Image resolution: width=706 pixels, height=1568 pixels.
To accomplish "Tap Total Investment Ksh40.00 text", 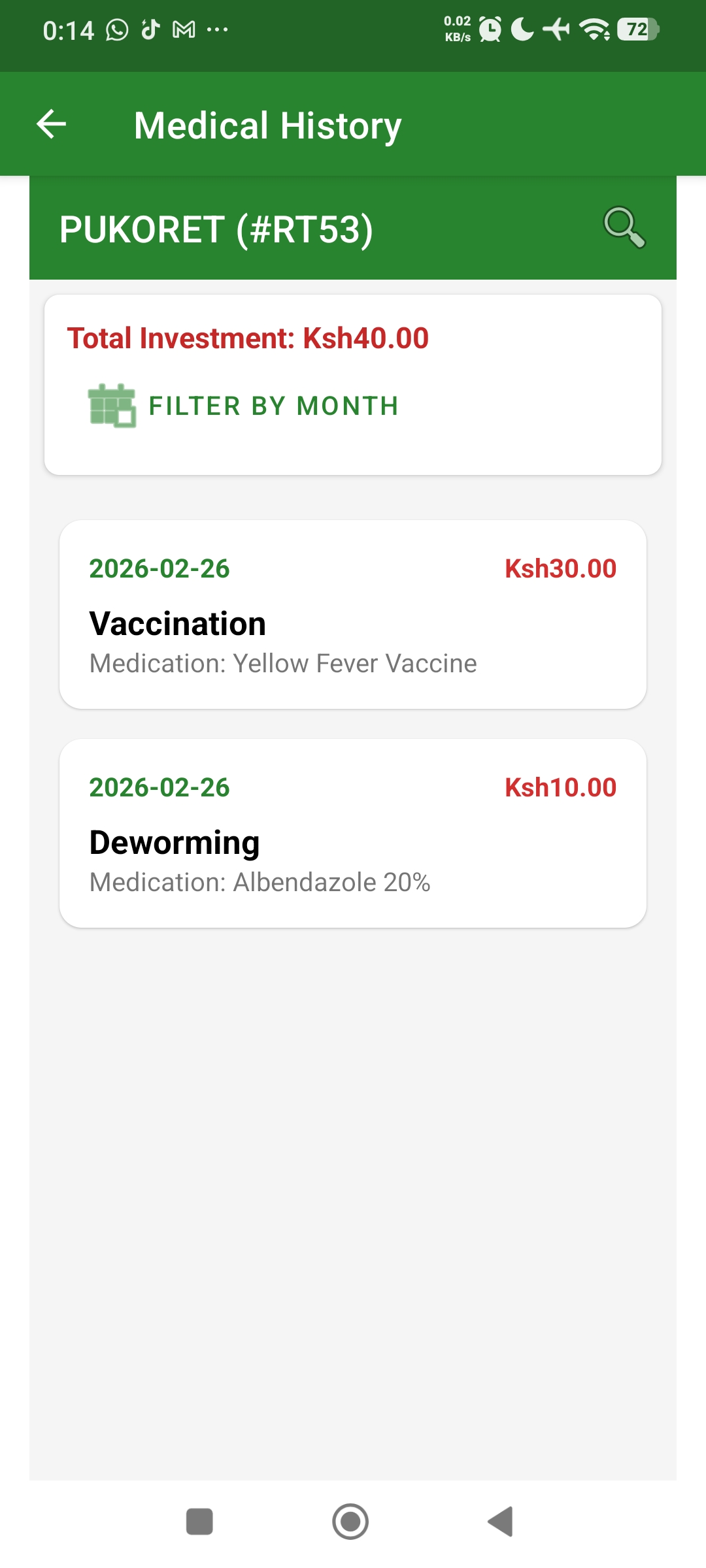I will 248,338.
